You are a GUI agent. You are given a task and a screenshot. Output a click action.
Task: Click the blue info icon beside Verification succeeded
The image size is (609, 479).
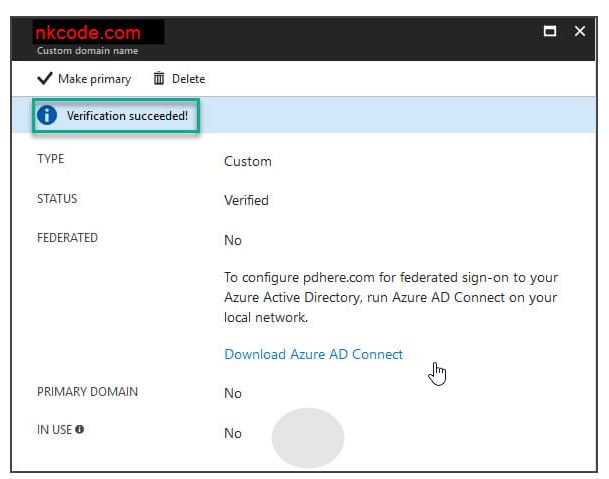(x=47, y=115)
